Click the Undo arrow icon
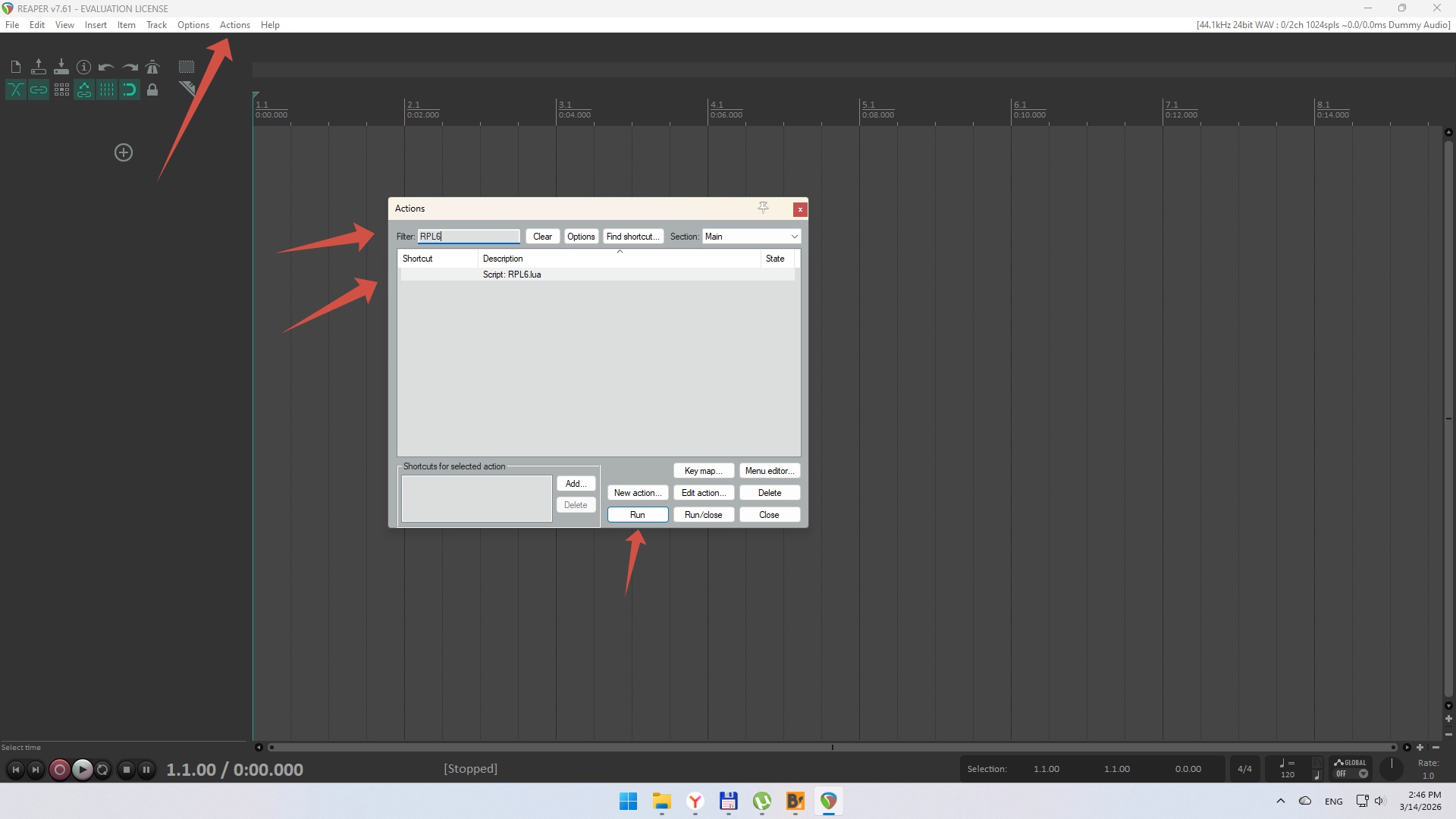This screenshot has width=1456, height=819. pyautogui.click(x=106, y=67)
